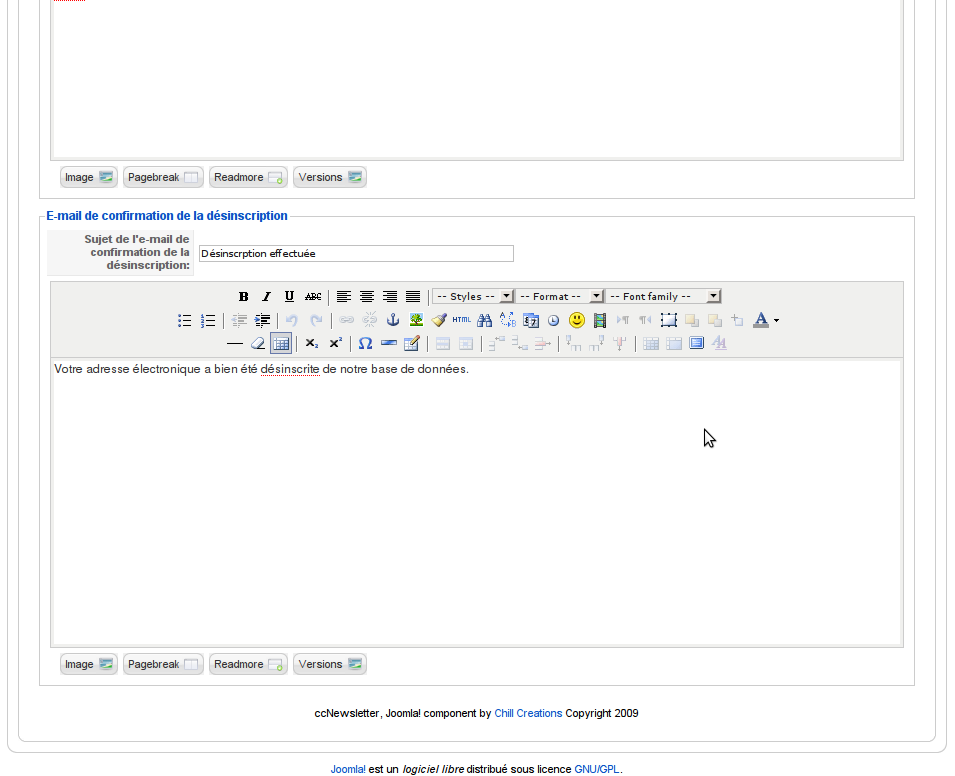Expand the Font family dropdown

(x=663, y=297)
